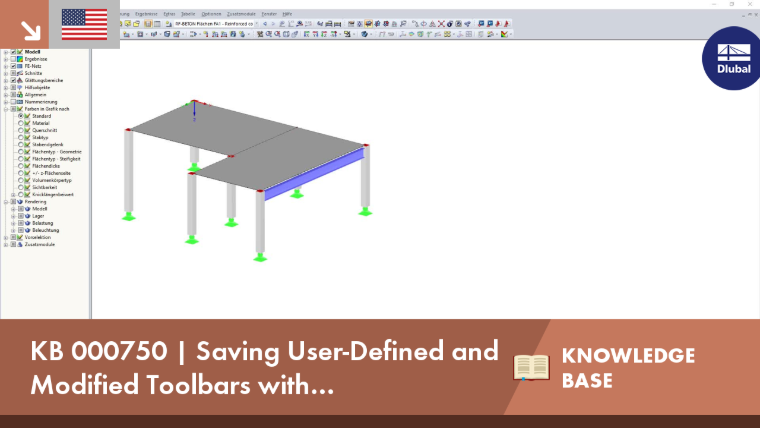Click the diagonal arrow icon at top-left

pyautogui.click(x=31, y=31)
